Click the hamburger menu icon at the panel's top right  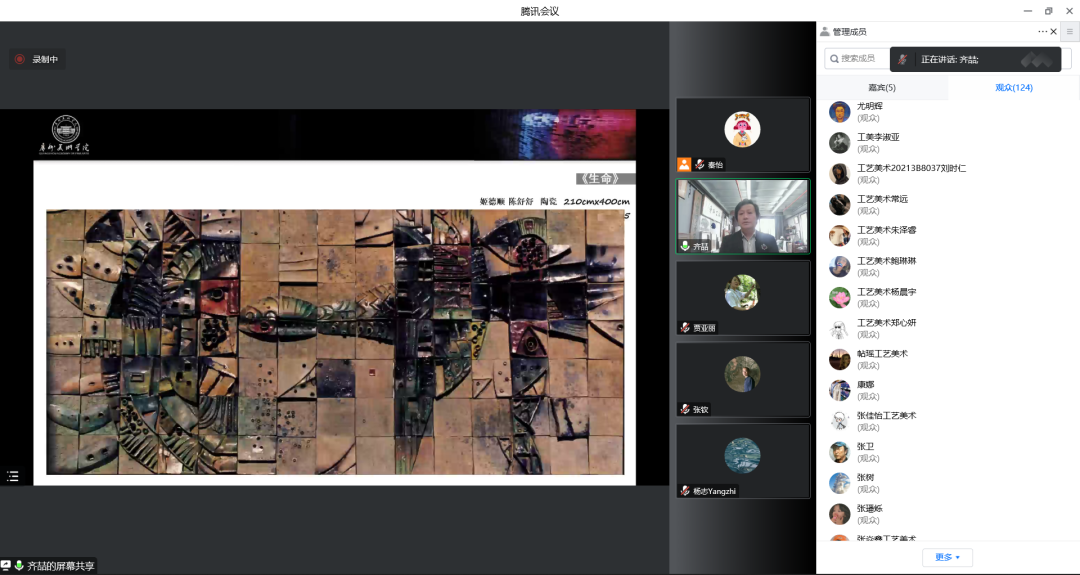click(1069, 32)
